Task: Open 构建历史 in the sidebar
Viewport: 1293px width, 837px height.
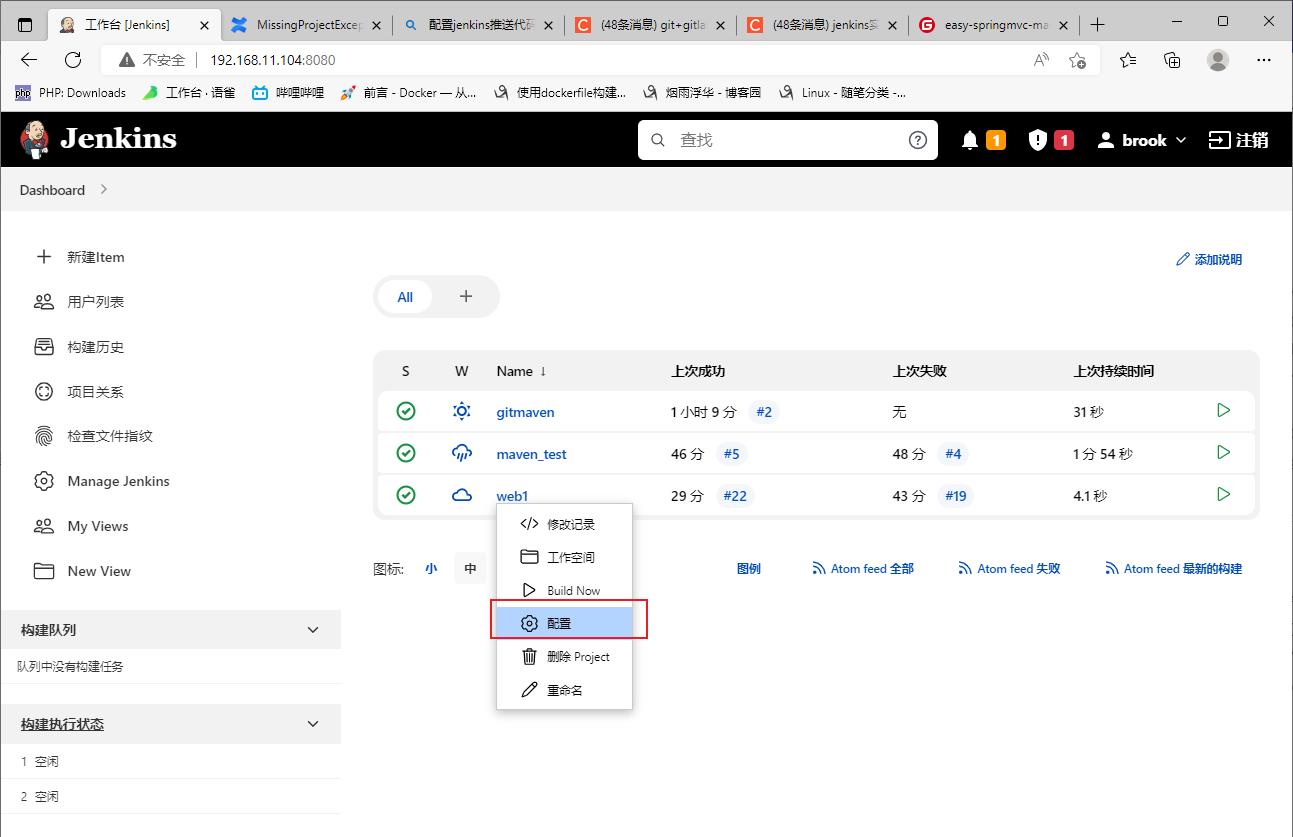Action: tap(80, 347)
